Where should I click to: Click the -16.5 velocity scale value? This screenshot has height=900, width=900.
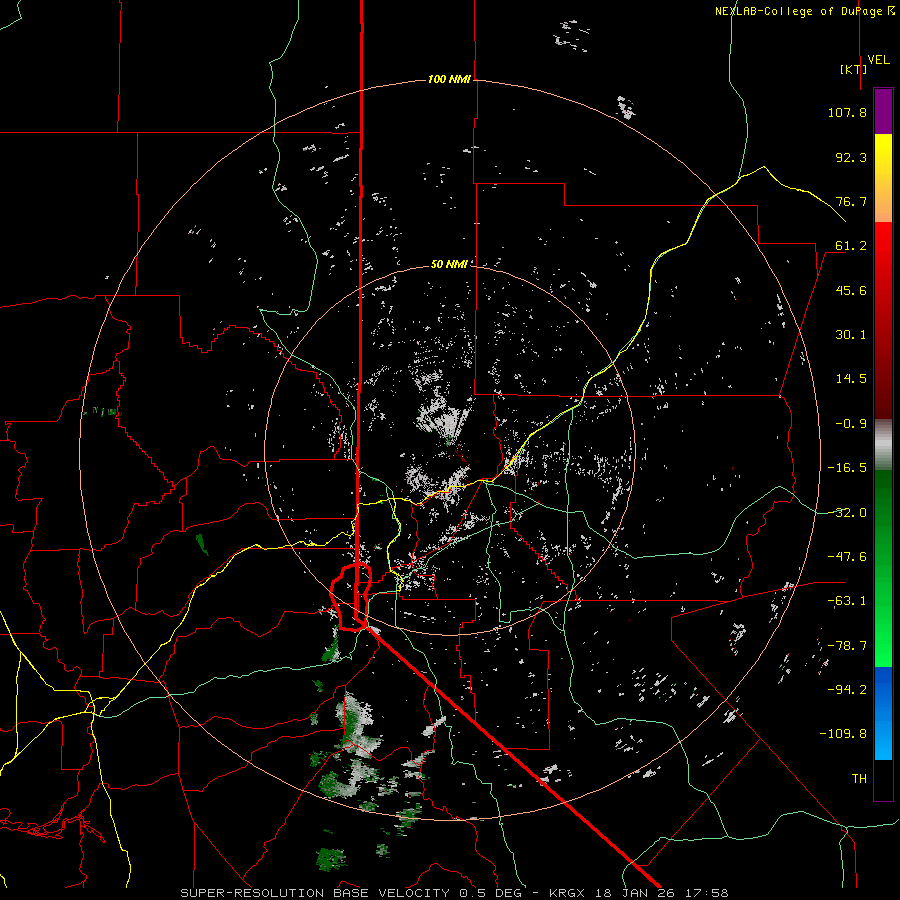[847, 468]
